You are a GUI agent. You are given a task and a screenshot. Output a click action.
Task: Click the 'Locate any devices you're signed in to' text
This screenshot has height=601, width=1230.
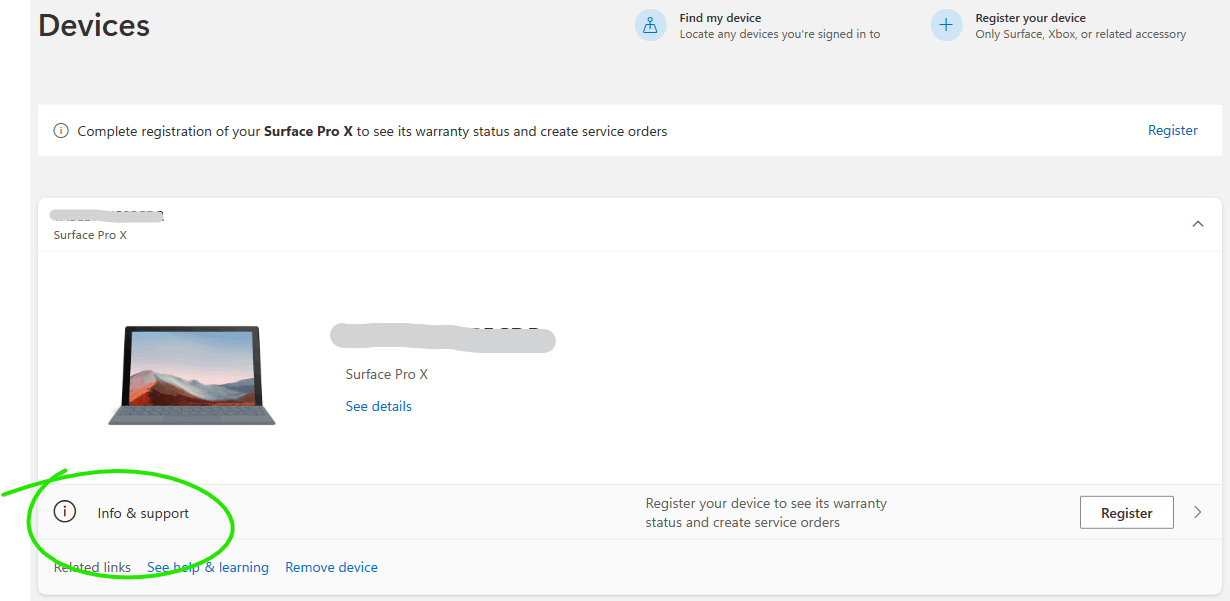[780, 34]
